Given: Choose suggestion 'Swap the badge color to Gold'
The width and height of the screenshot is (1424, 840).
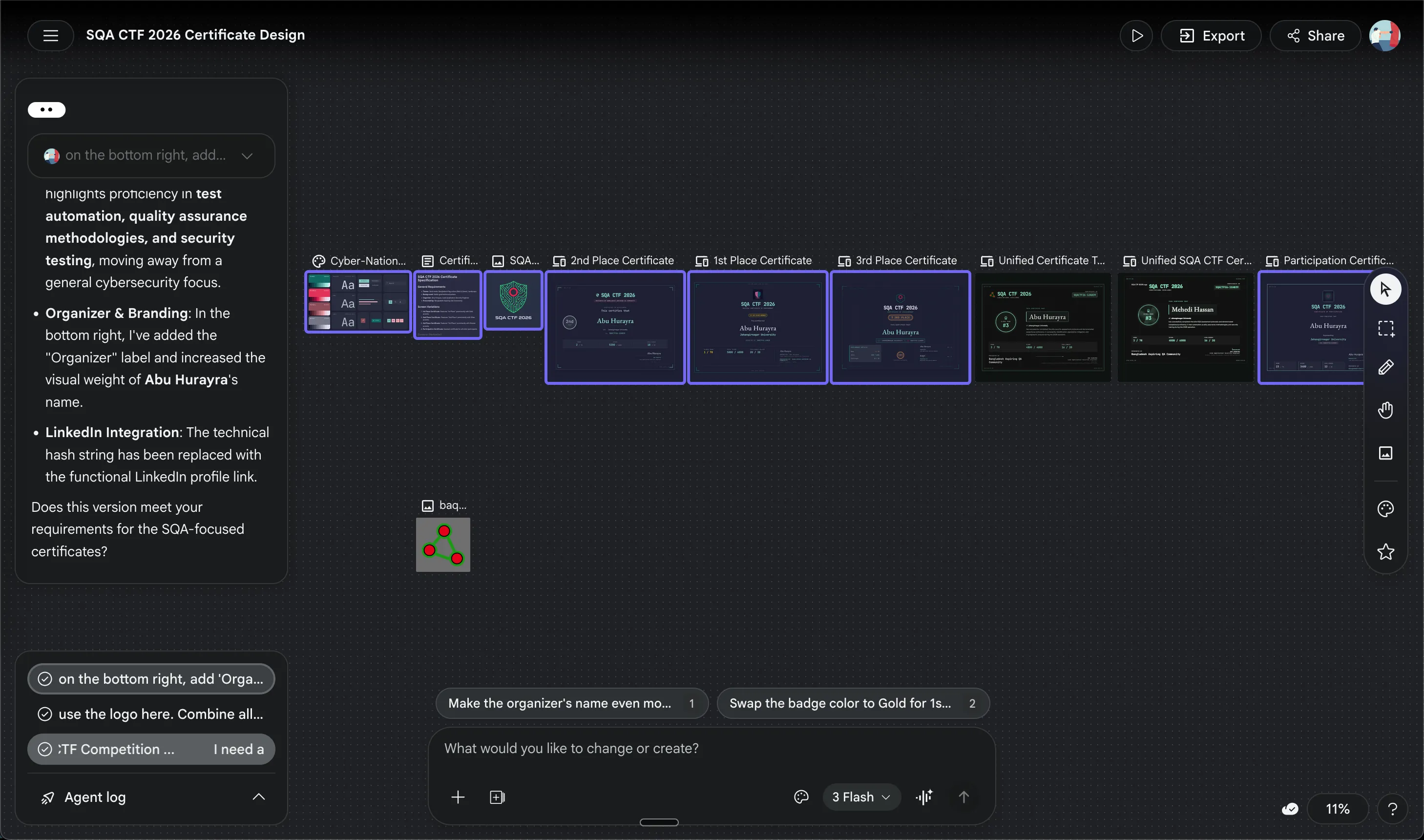Looking at the screenshot, I should tap(853, 703).
